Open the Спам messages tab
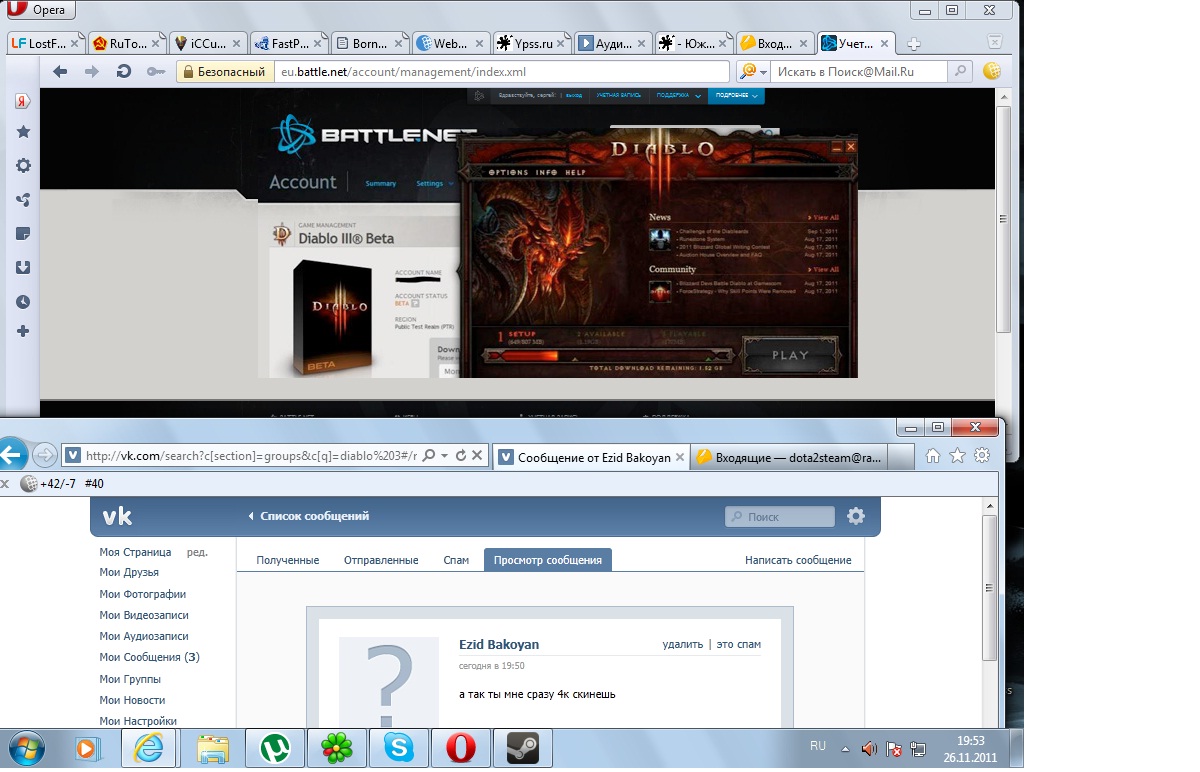The height and width of the screenshot is (772, 1200). coord(456,560)
